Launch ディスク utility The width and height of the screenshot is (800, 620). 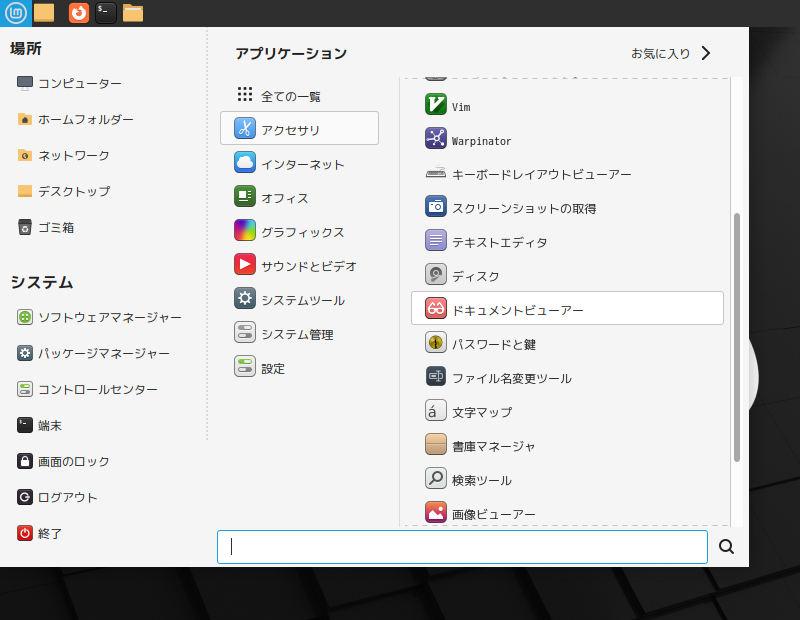pos(567,276)
